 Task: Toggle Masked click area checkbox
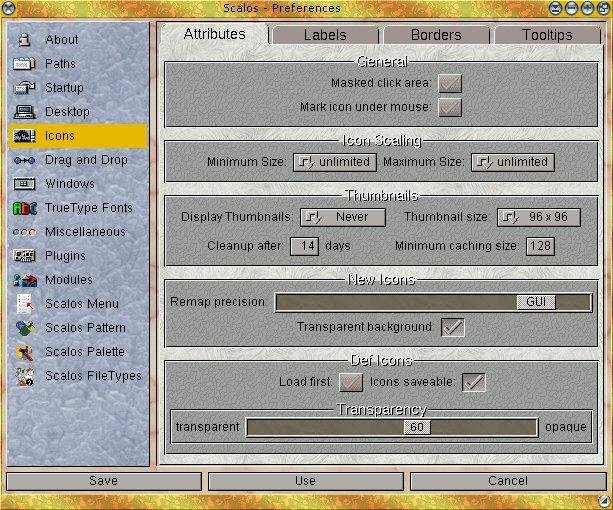click(x=450, y=83)
